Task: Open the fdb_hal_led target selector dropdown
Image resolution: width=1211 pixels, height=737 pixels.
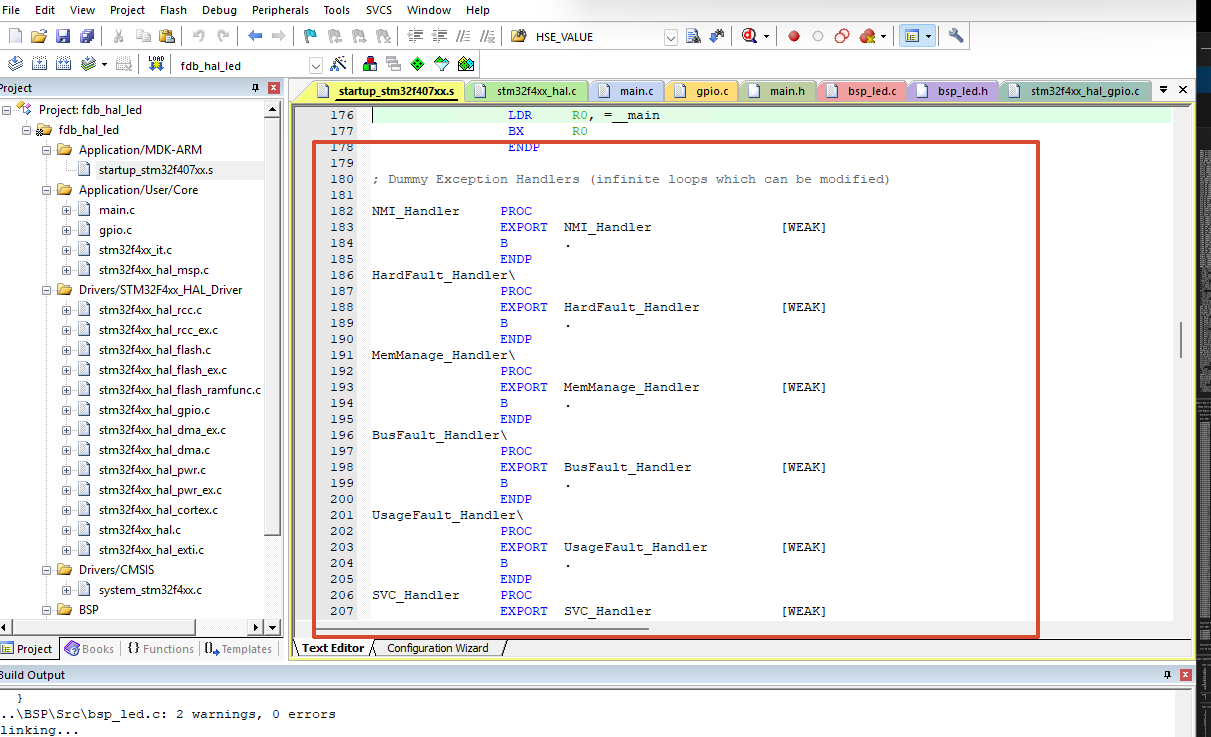Action: pos(316,65)
